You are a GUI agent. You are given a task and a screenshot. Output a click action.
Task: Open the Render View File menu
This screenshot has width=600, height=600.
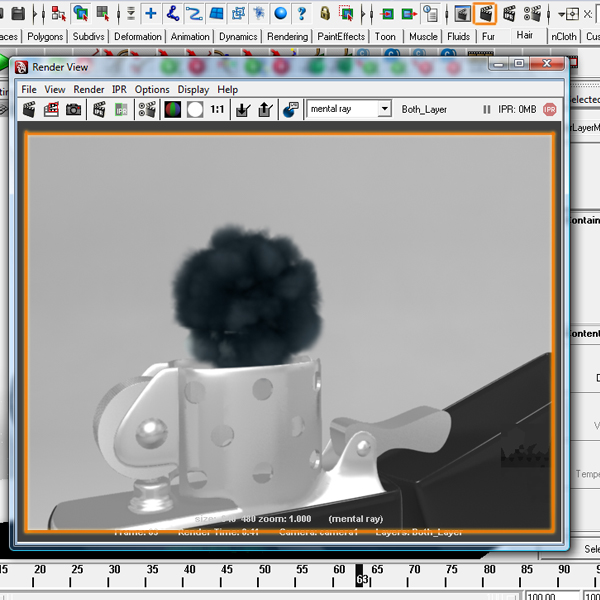tap(29, 90)
